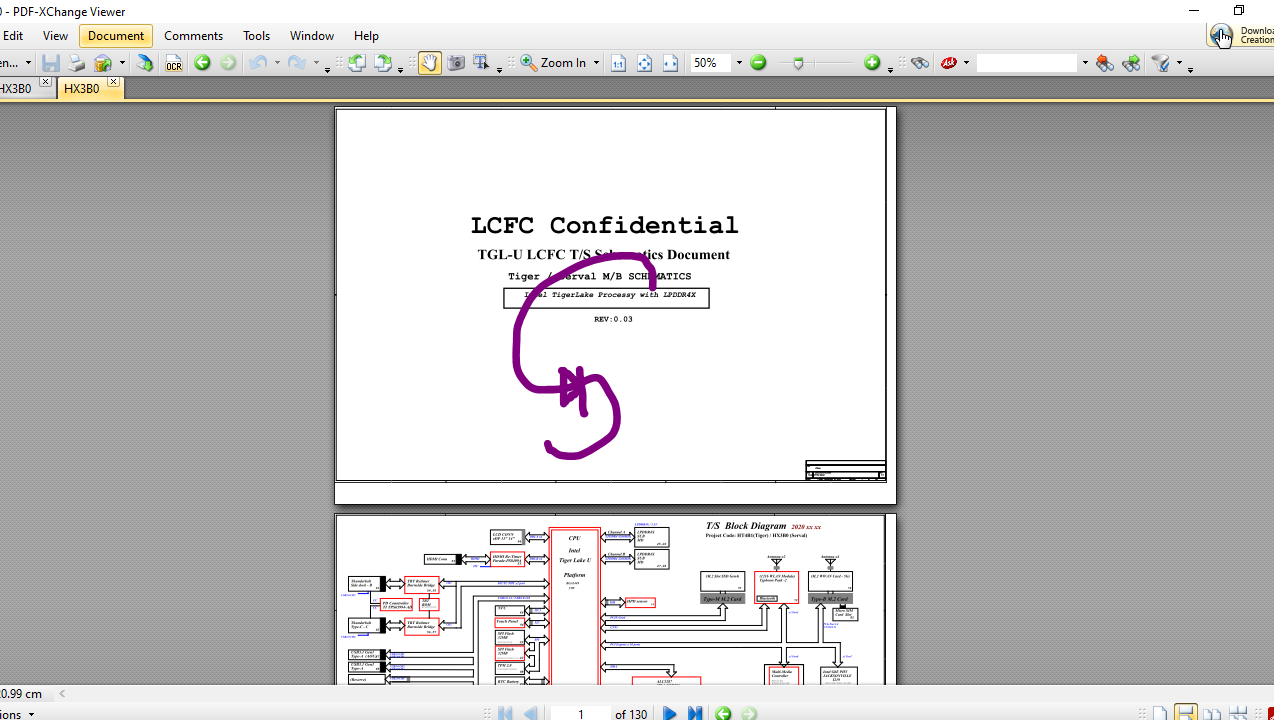Viewport: 1274px width, 720px height.
Task: Click the Fit Width icon
Action: [670, 63]
